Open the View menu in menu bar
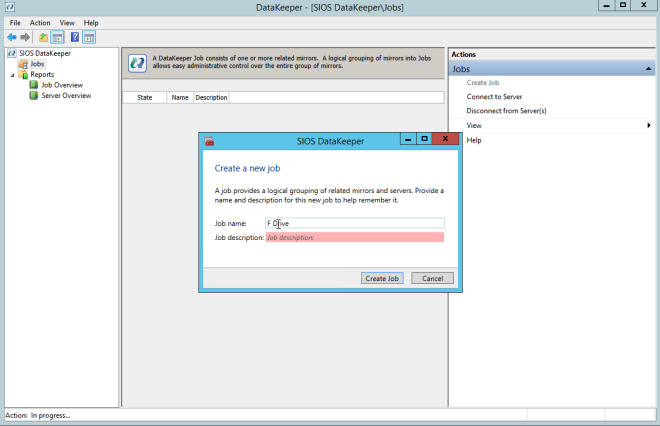Screen dimensions: 660x426 (x=67, y=23)
